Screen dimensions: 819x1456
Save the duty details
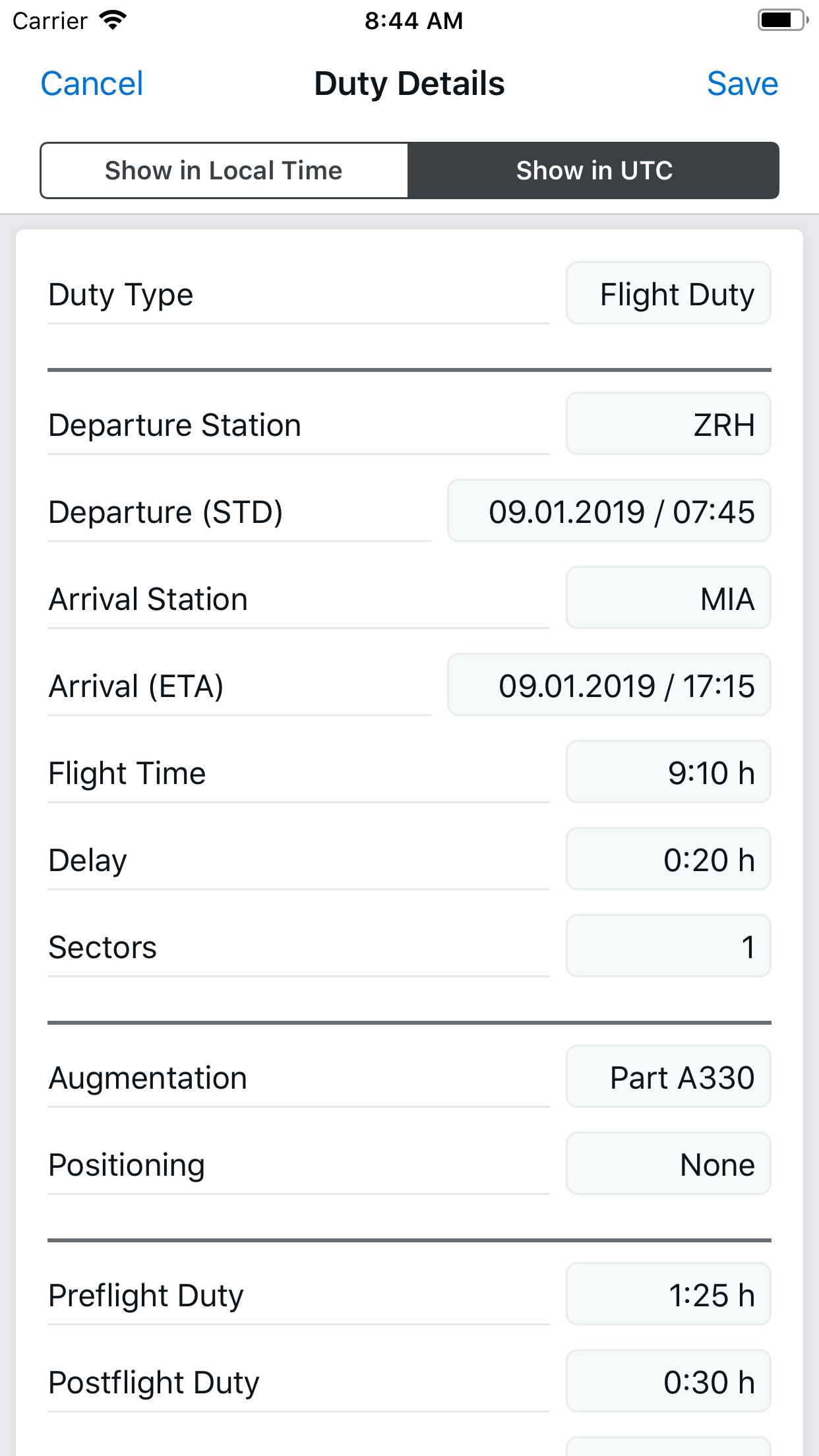pyautogui.click(x=742, y=84)
